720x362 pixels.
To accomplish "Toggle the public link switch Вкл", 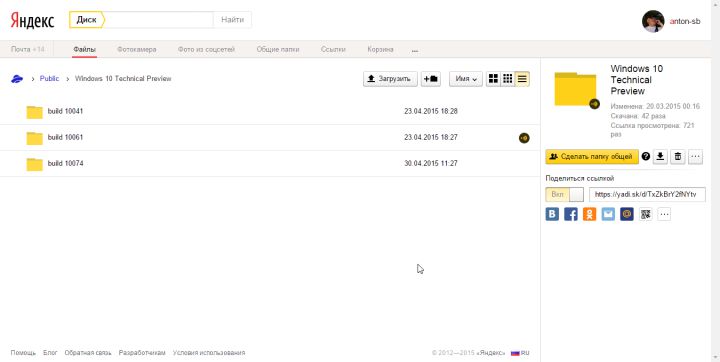I will click(x=564, y=194).
